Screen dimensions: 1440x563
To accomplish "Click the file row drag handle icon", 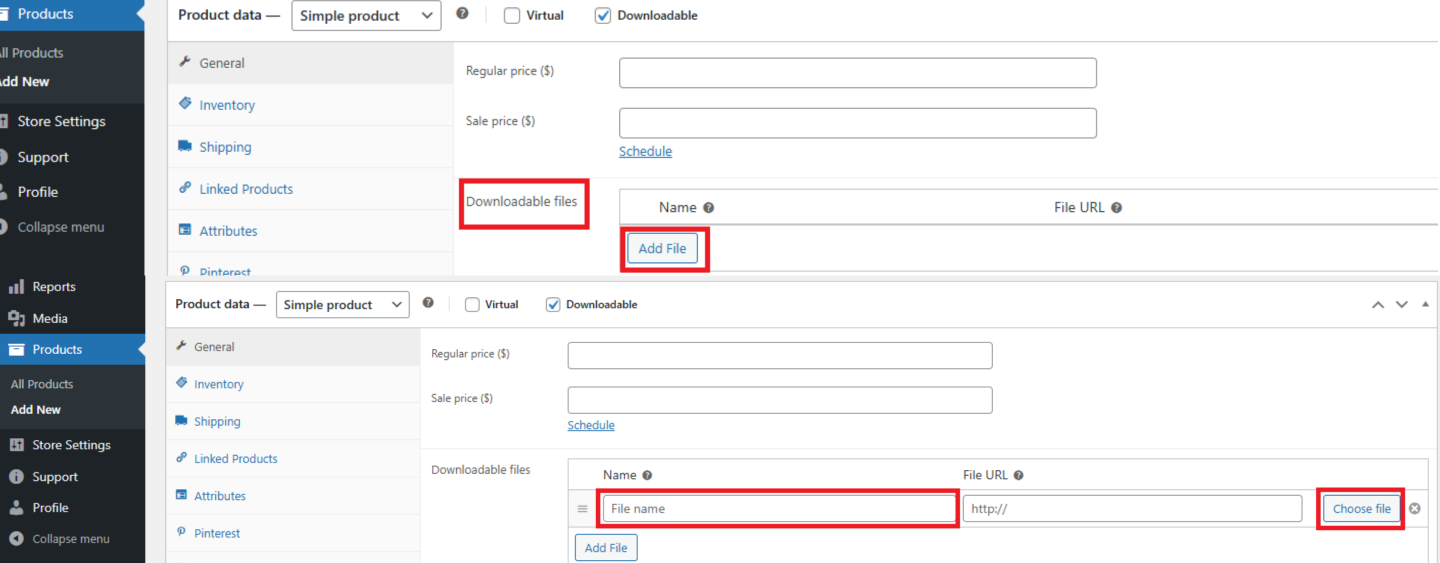I will point(583,509).
